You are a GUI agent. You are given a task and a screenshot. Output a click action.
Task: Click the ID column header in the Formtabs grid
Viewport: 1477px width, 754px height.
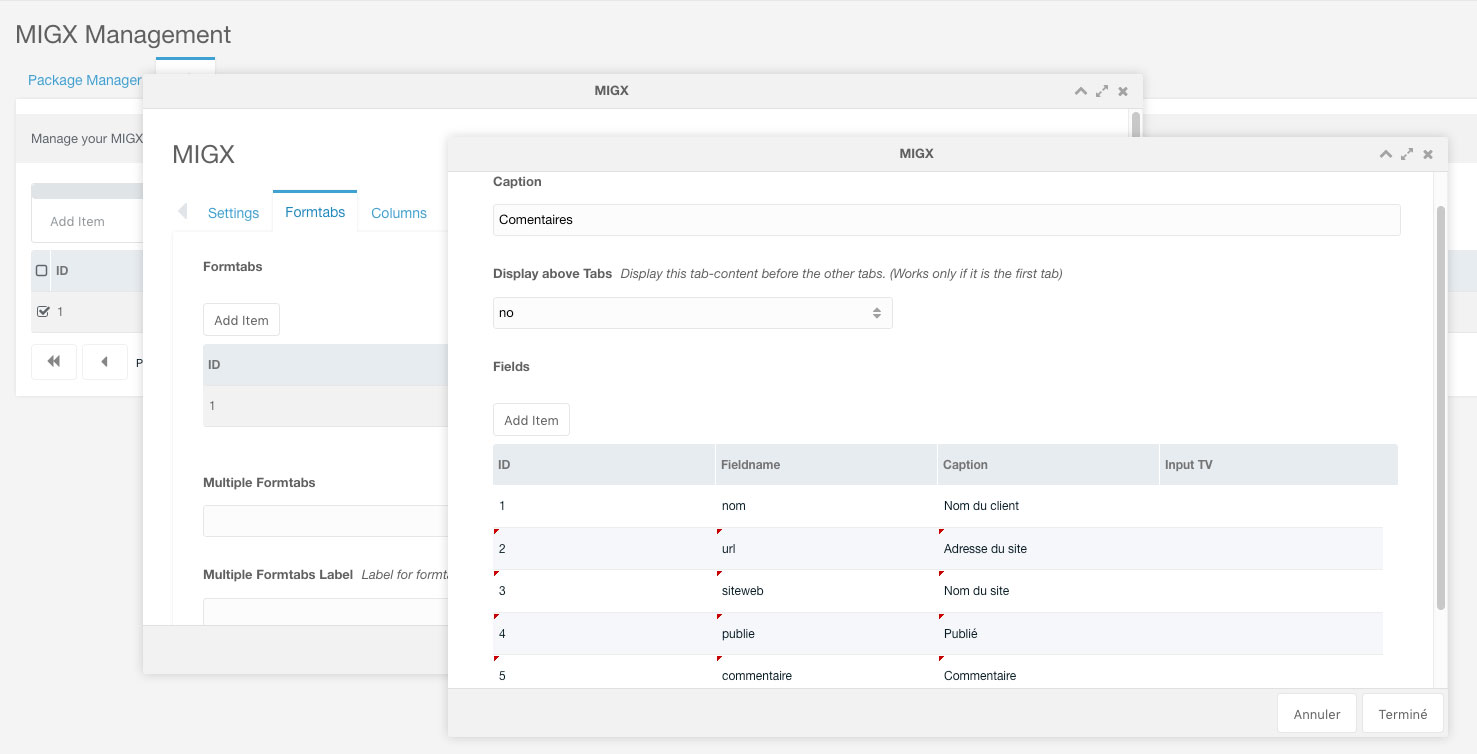[325, 365]
